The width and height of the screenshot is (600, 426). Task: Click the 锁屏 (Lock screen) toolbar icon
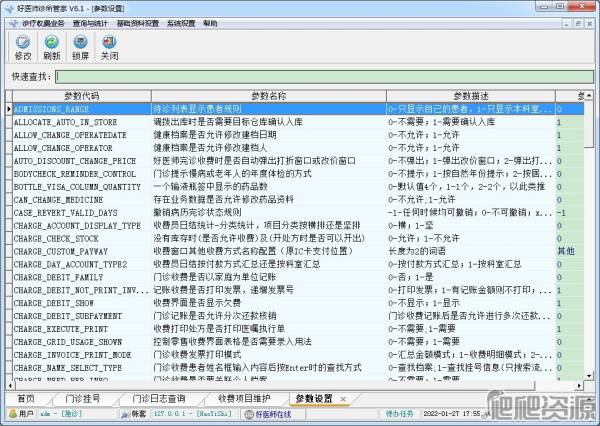(80, 46)
